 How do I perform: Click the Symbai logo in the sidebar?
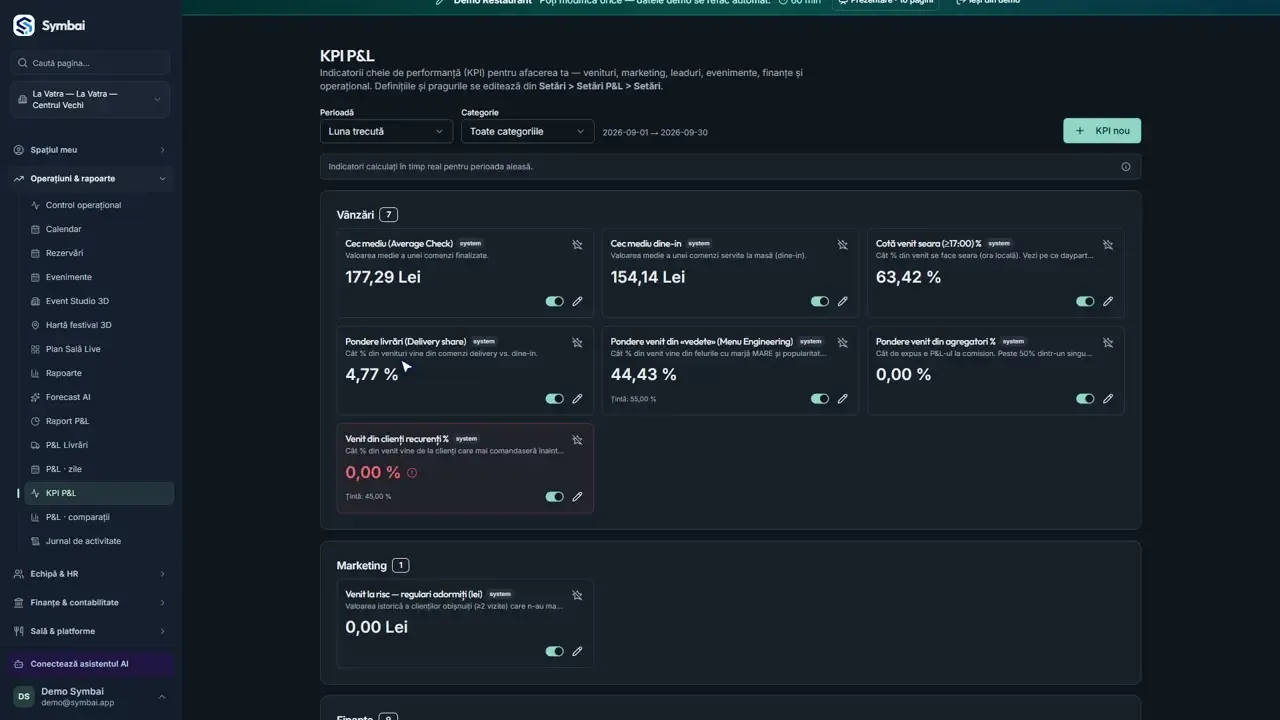(x=24, y=25)
